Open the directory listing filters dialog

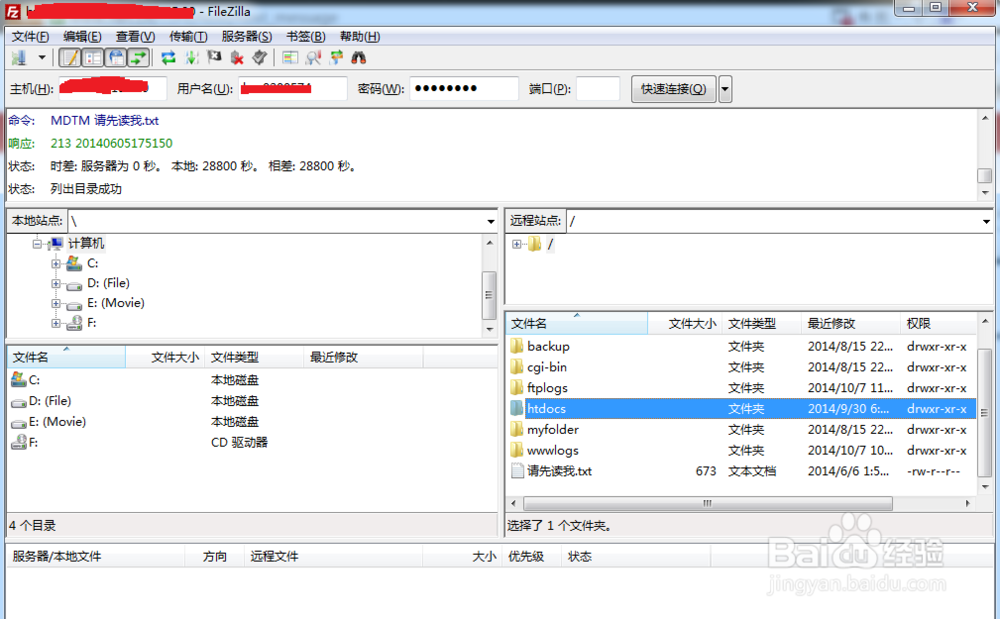tap(290, 58)
